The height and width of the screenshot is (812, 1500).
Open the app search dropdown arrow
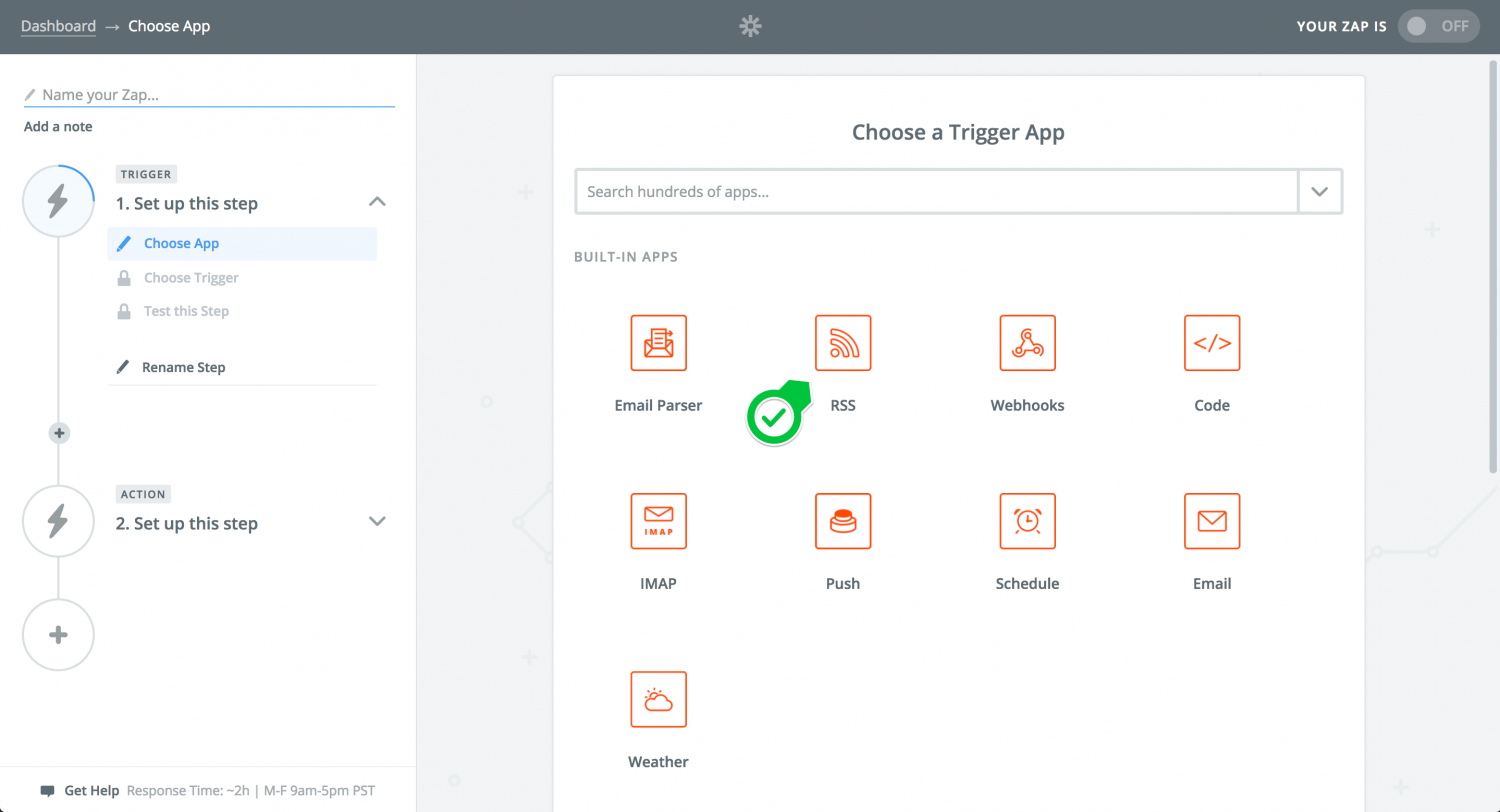coord(1320,192)
